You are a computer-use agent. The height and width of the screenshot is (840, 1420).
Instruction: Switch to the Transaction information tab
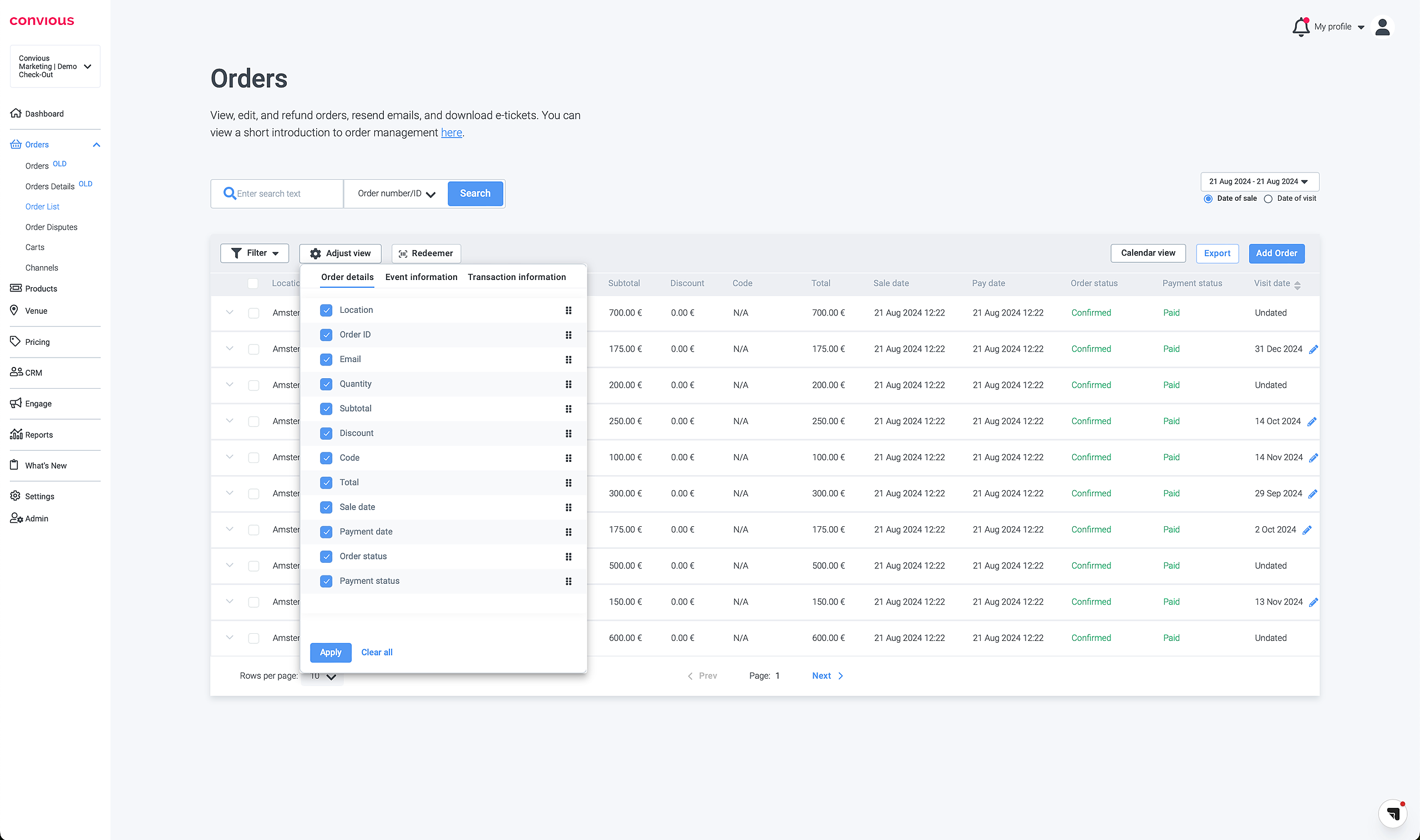[x=516, y=277]
